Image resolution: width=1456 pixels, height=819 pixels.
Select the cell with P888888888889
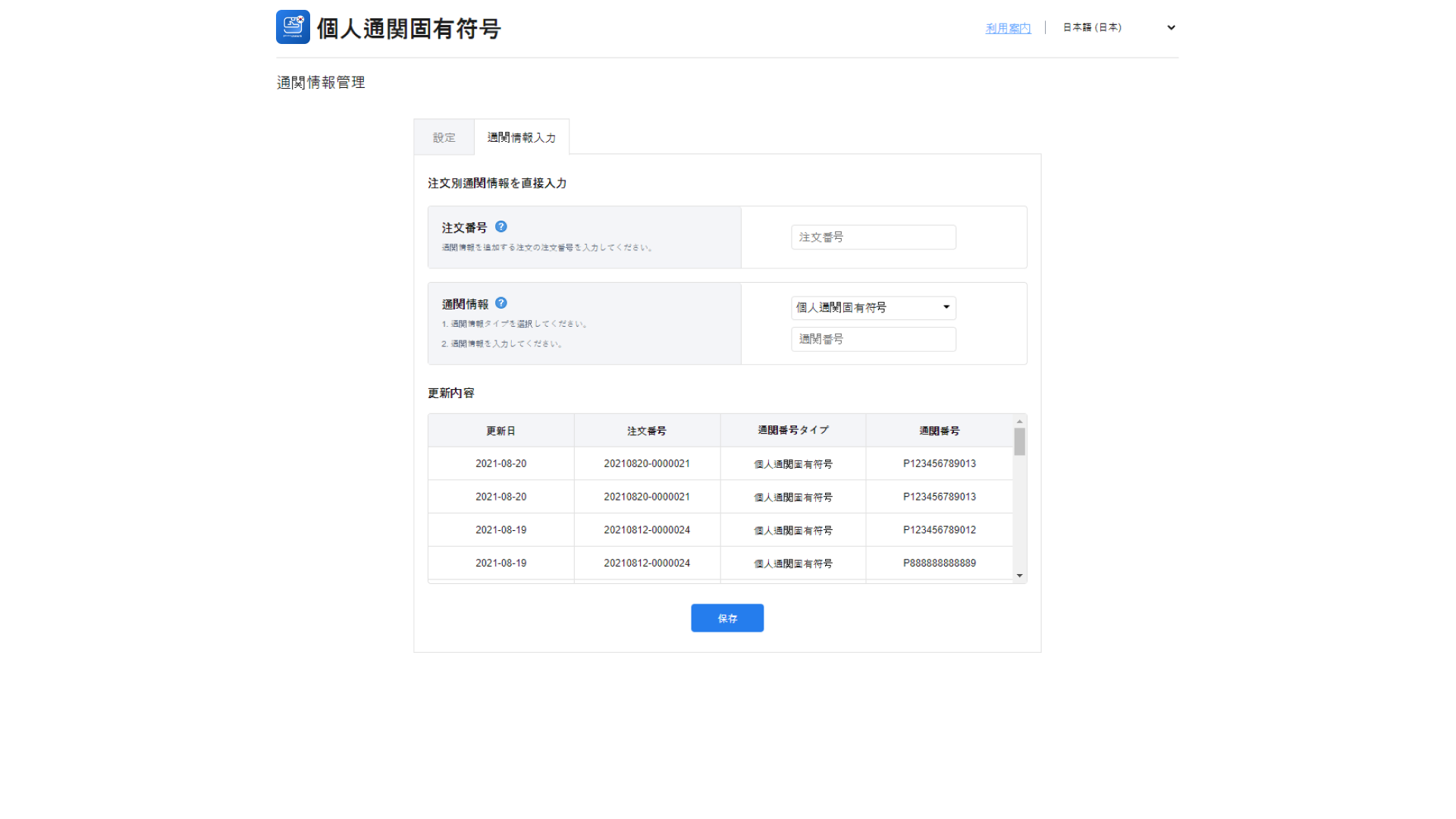(939, 563)
